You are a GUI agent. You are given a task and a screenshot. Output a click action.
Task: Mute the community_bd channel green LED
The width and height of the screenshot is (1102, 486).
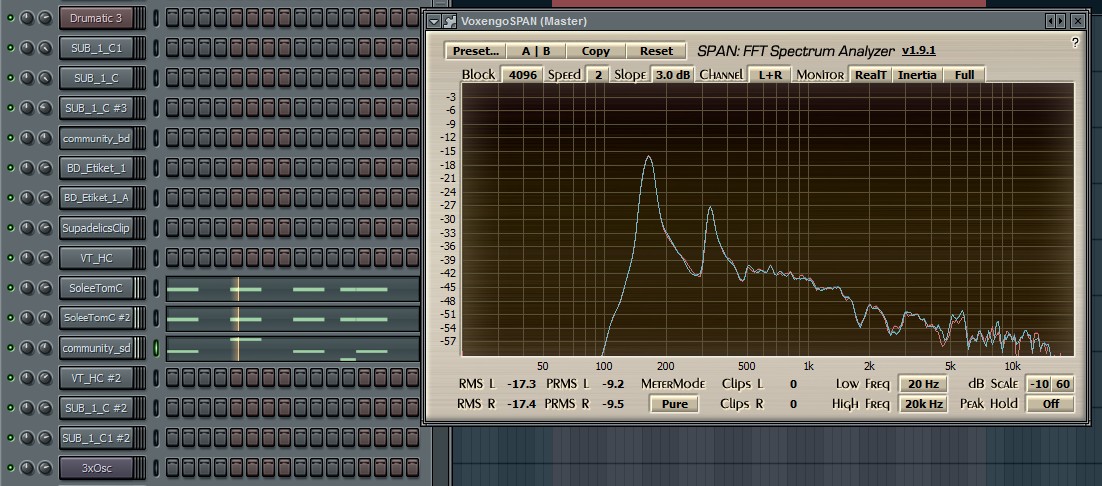tap(10, 138)
